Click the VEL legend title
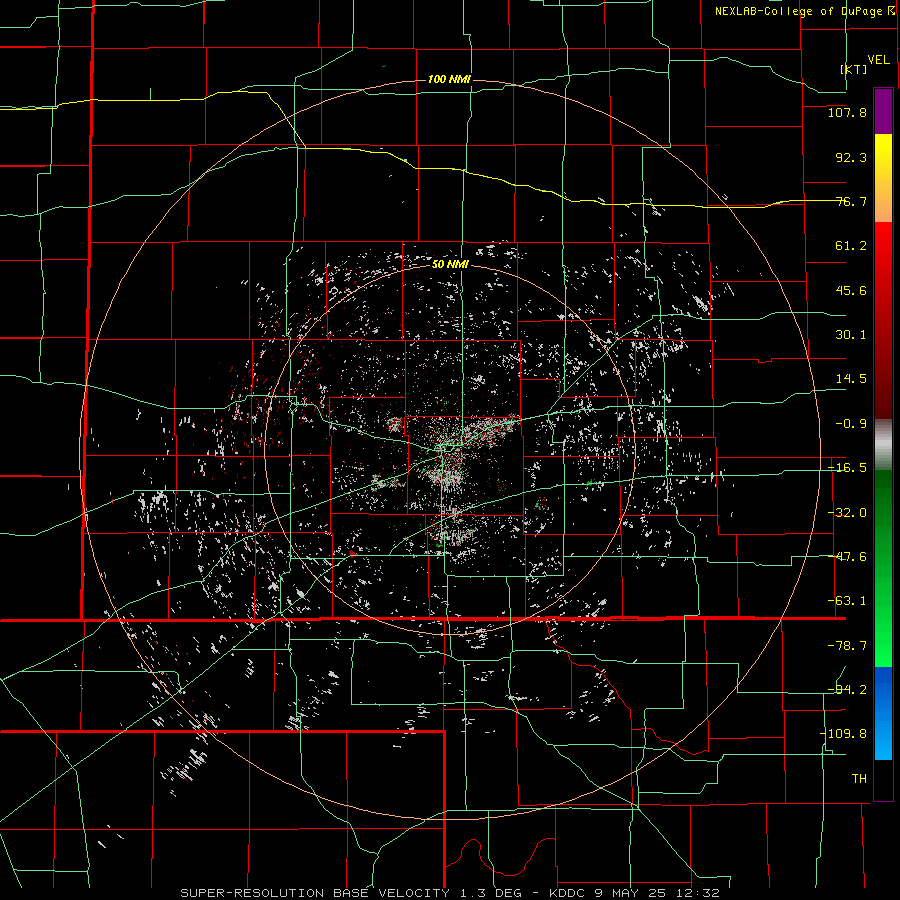Screen dimensions: 900x900 tap(879, 60)
